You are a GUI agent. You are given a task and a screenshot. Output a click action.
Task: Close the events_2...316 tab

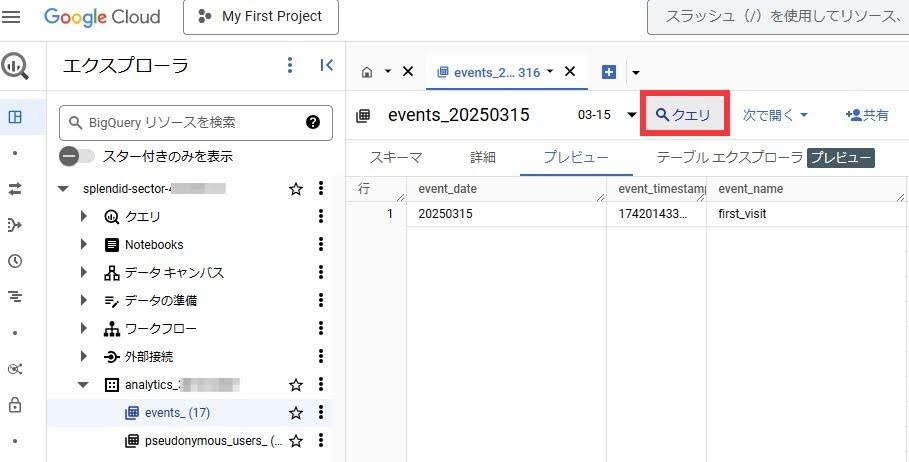570,71
